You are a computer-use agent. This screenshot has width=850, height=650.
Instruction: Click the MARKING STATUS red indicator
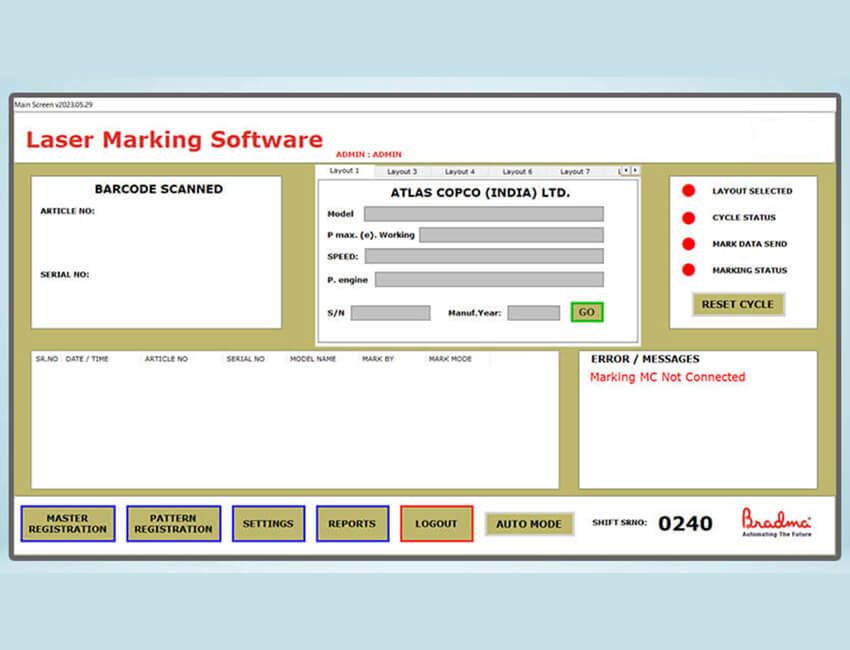tap(688, 269)
